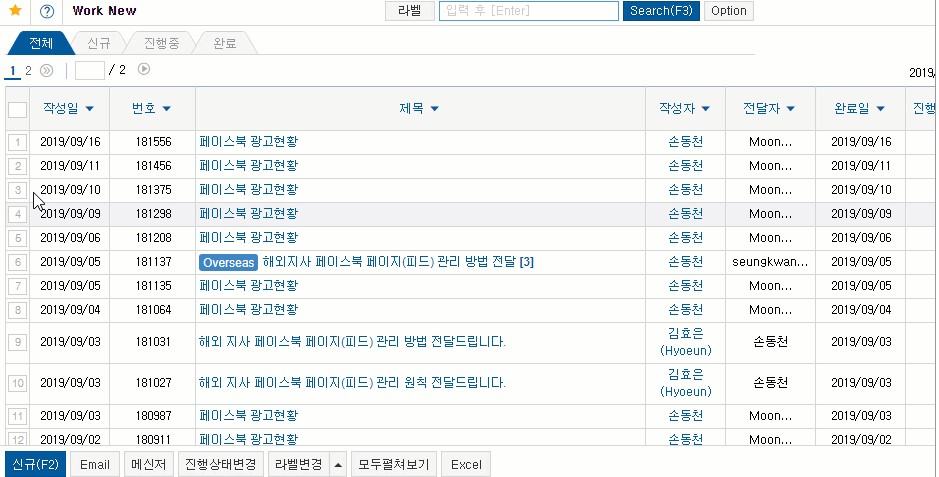Open 제목 column sort dropdown
The width and height of the screenshot is (939, 477).
[x=435, y=109]
